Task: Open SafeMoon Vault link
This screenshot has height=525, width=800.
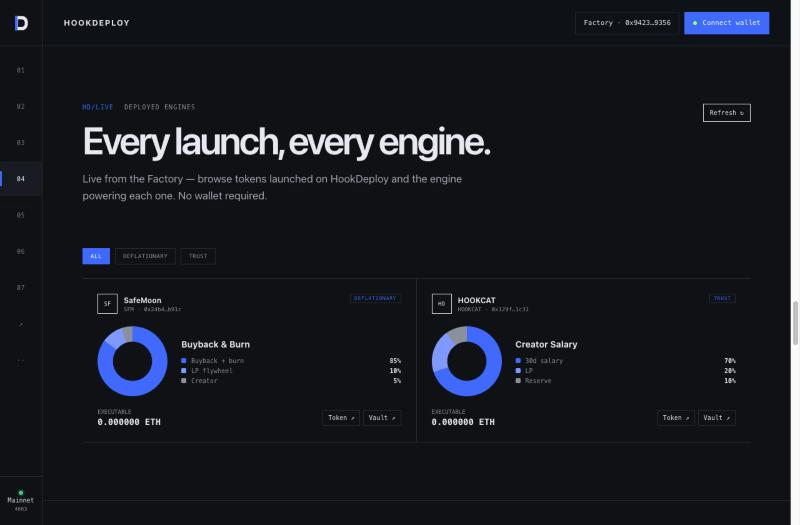Action: (x=382, y=418)
